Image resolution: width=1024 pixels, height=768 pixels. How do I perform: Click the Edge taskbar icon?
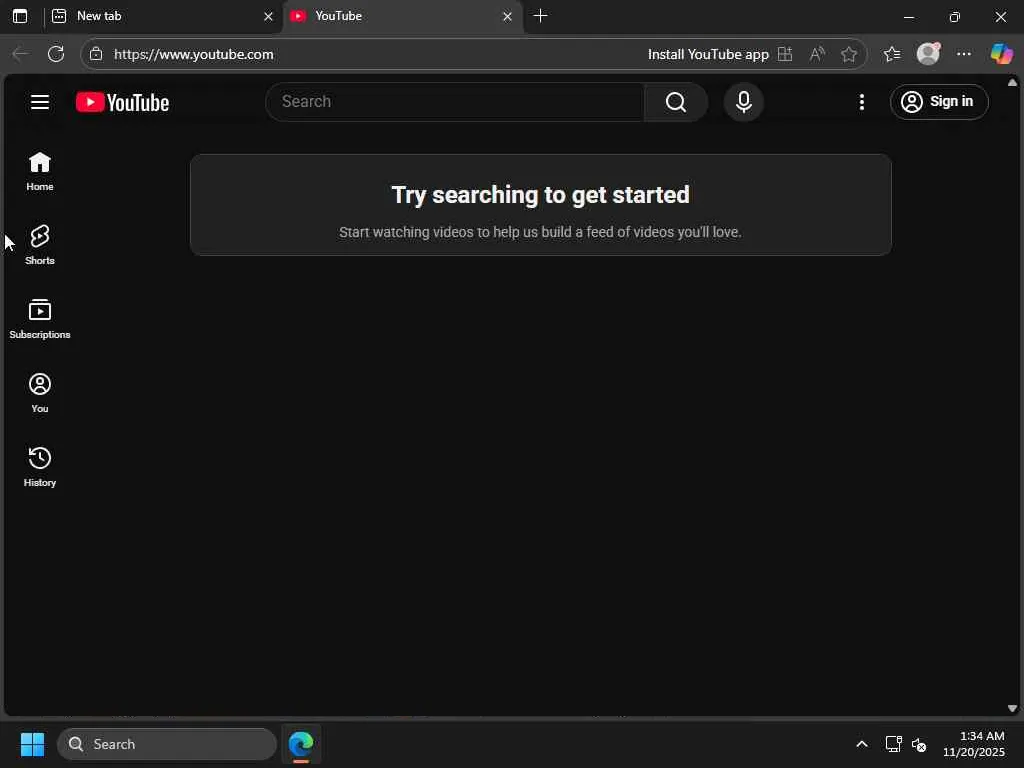pos(301,744)
